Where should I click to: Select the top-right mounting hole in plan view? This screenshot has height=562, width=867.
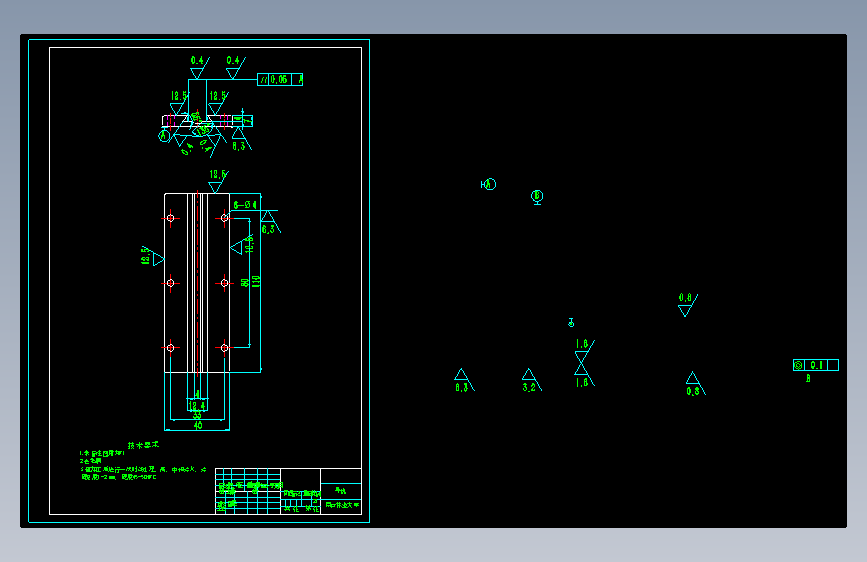pyautogui.click(x=224, y=218)
